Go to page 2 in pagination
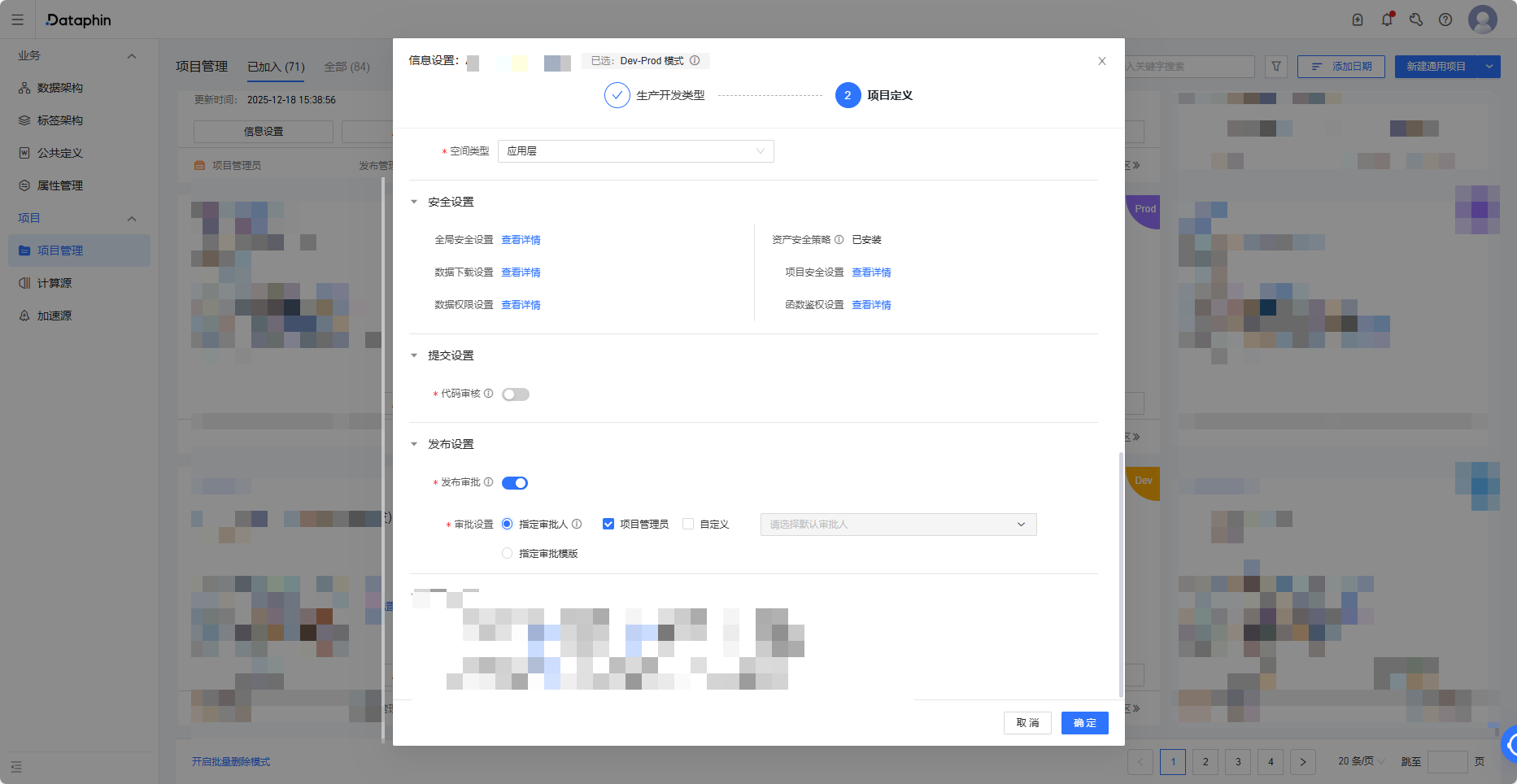The image size is (1517, 784). click(1205, 762)
